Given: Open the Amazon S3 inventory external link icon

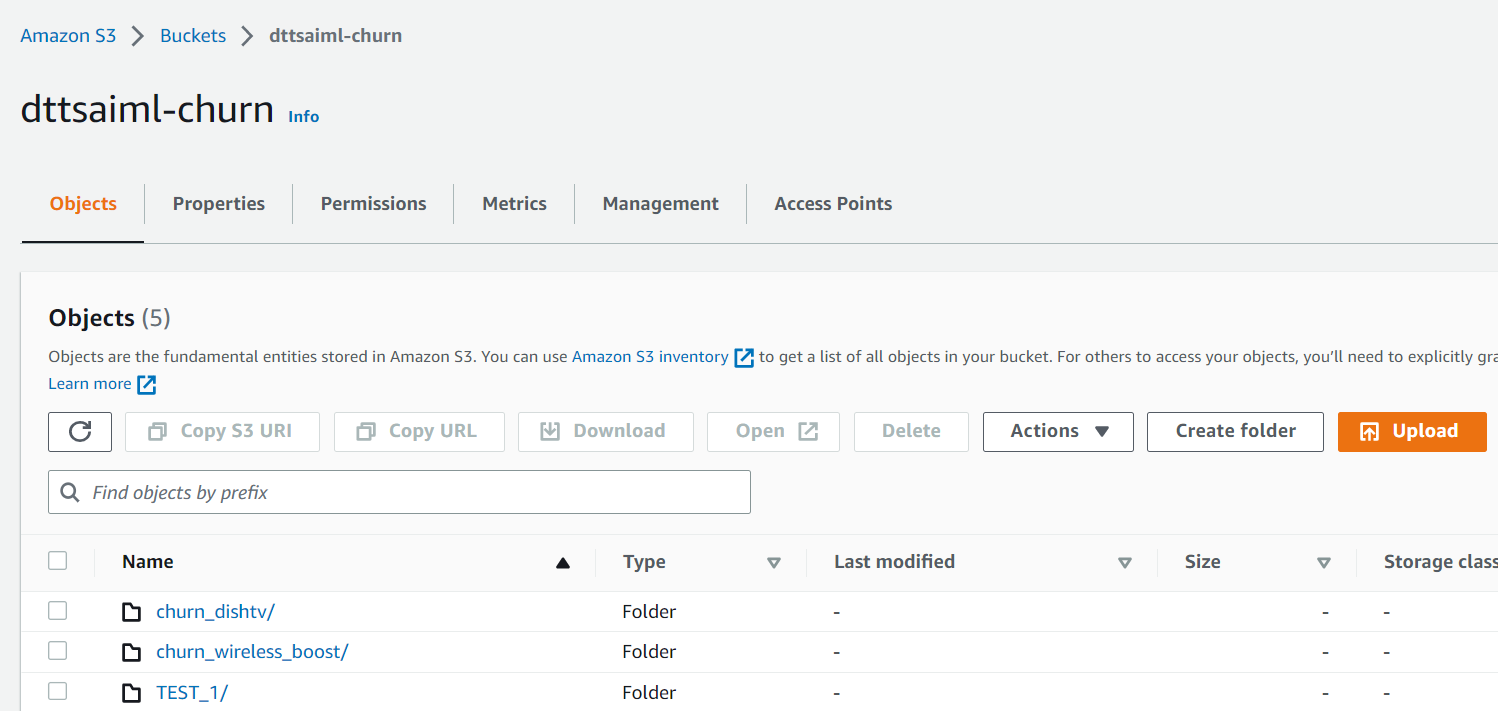Looking at the screenshot, I should [743, 356].
